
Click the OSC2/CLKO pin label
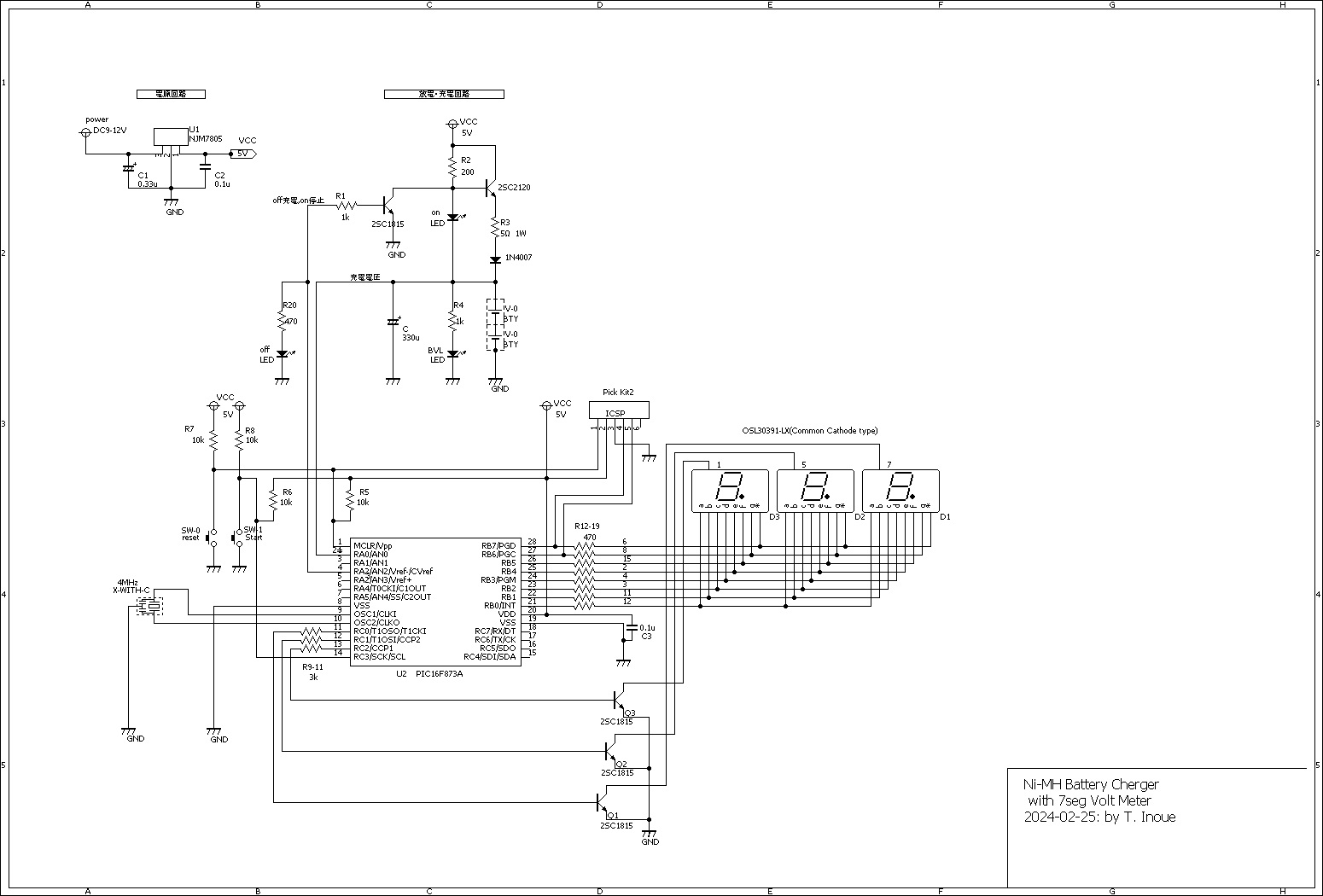click(x=376, y=622)
